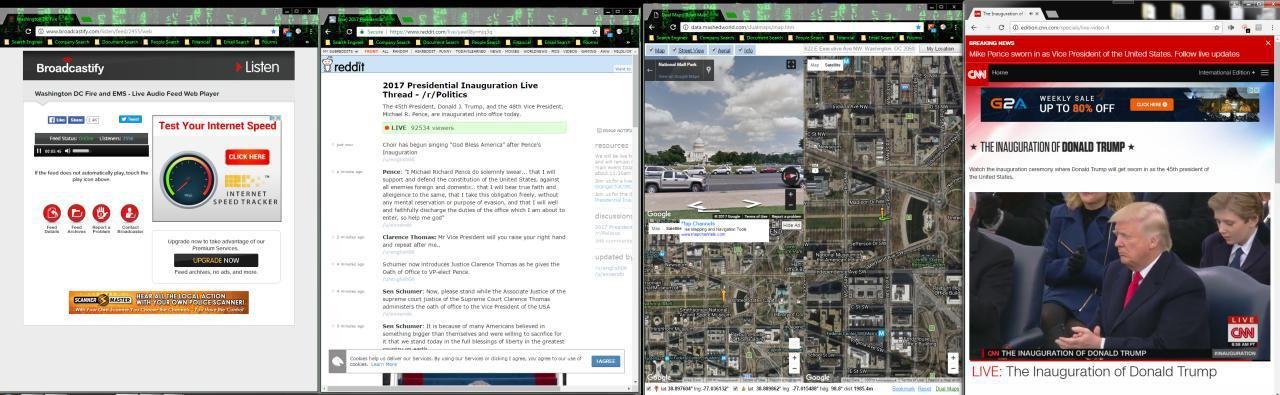Viewport: 1280px width, 395px height.
Task: Open the Learn More cookies link
Action: [384, 364]
